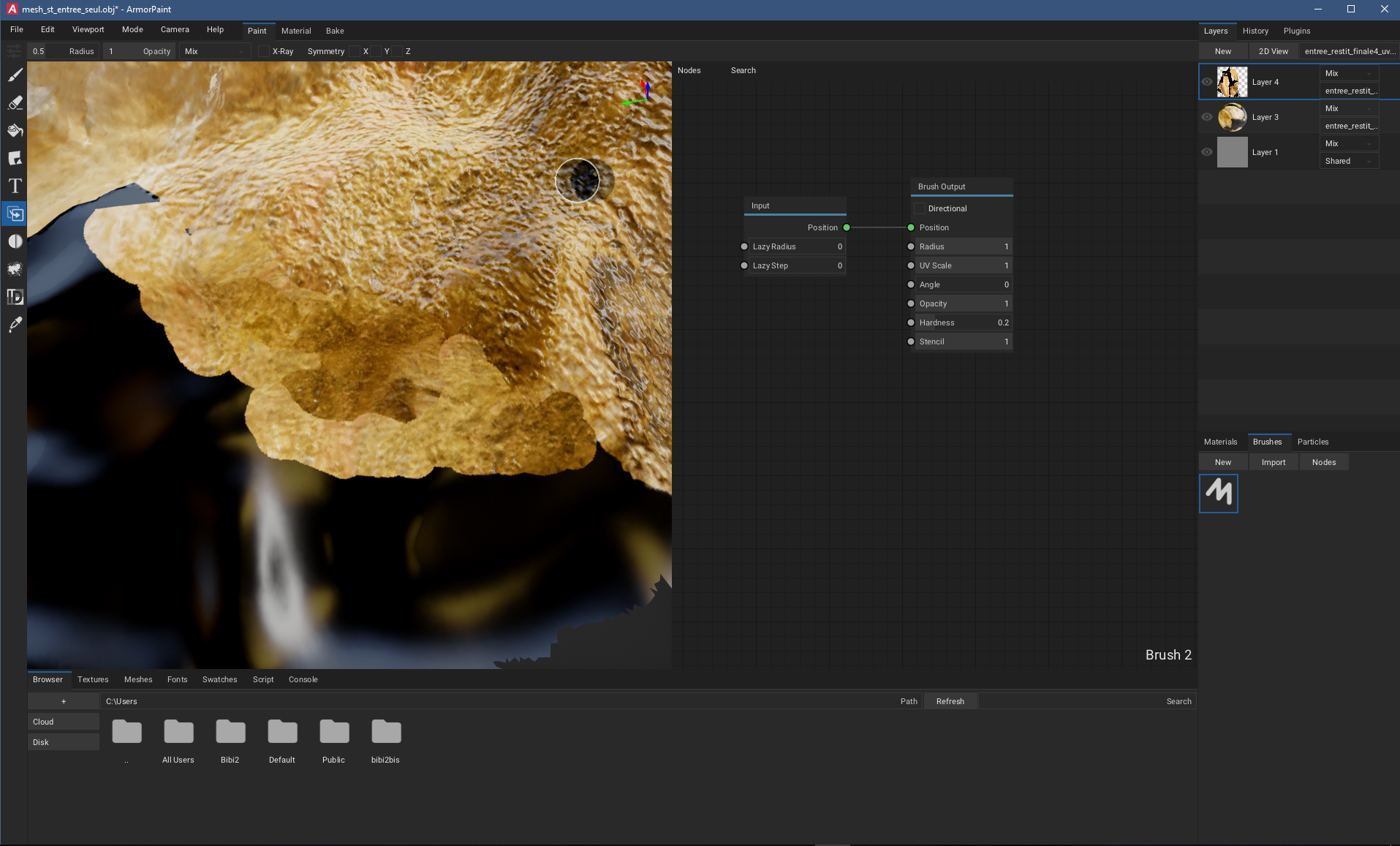
Task: Select the Blur tool
Action: (x=15, y=242)
